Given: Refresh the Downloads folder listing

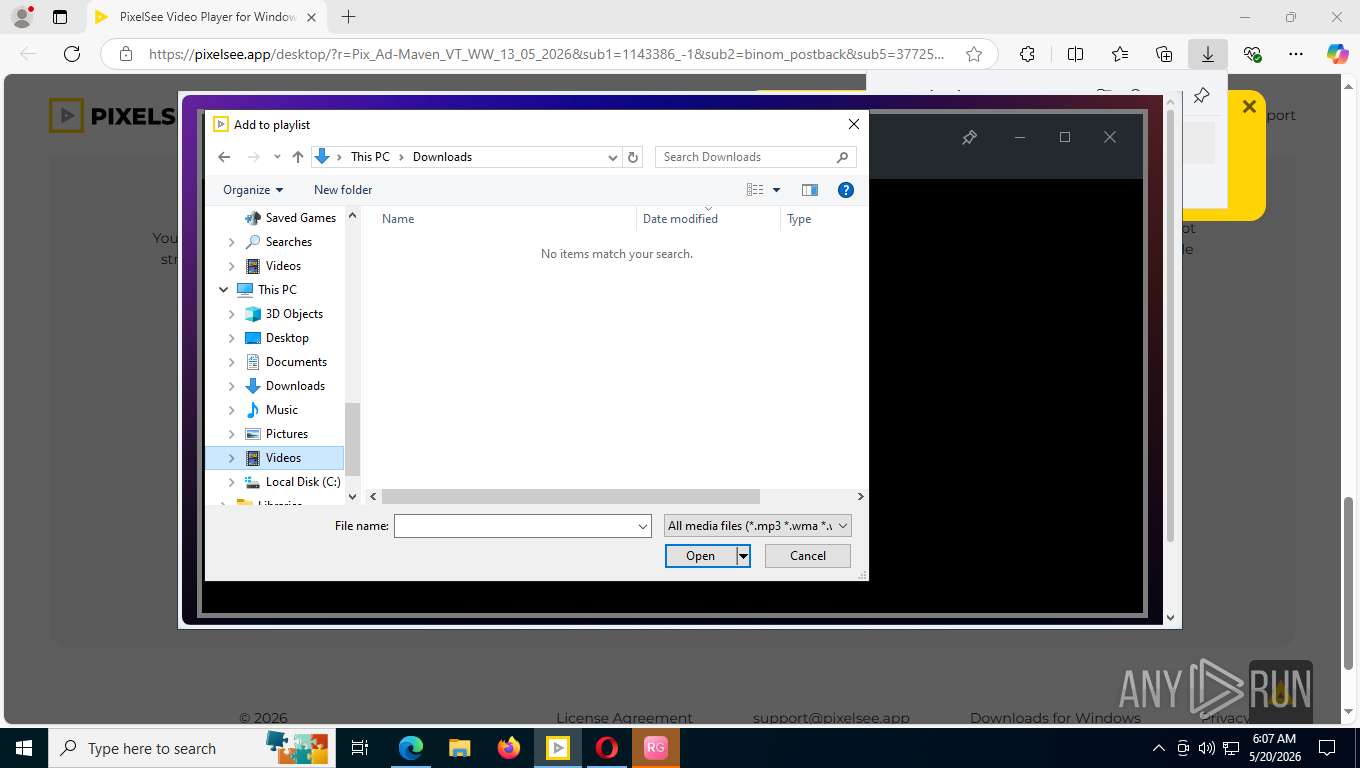Looking at the screenshot, I should click(x=632, y=157).
